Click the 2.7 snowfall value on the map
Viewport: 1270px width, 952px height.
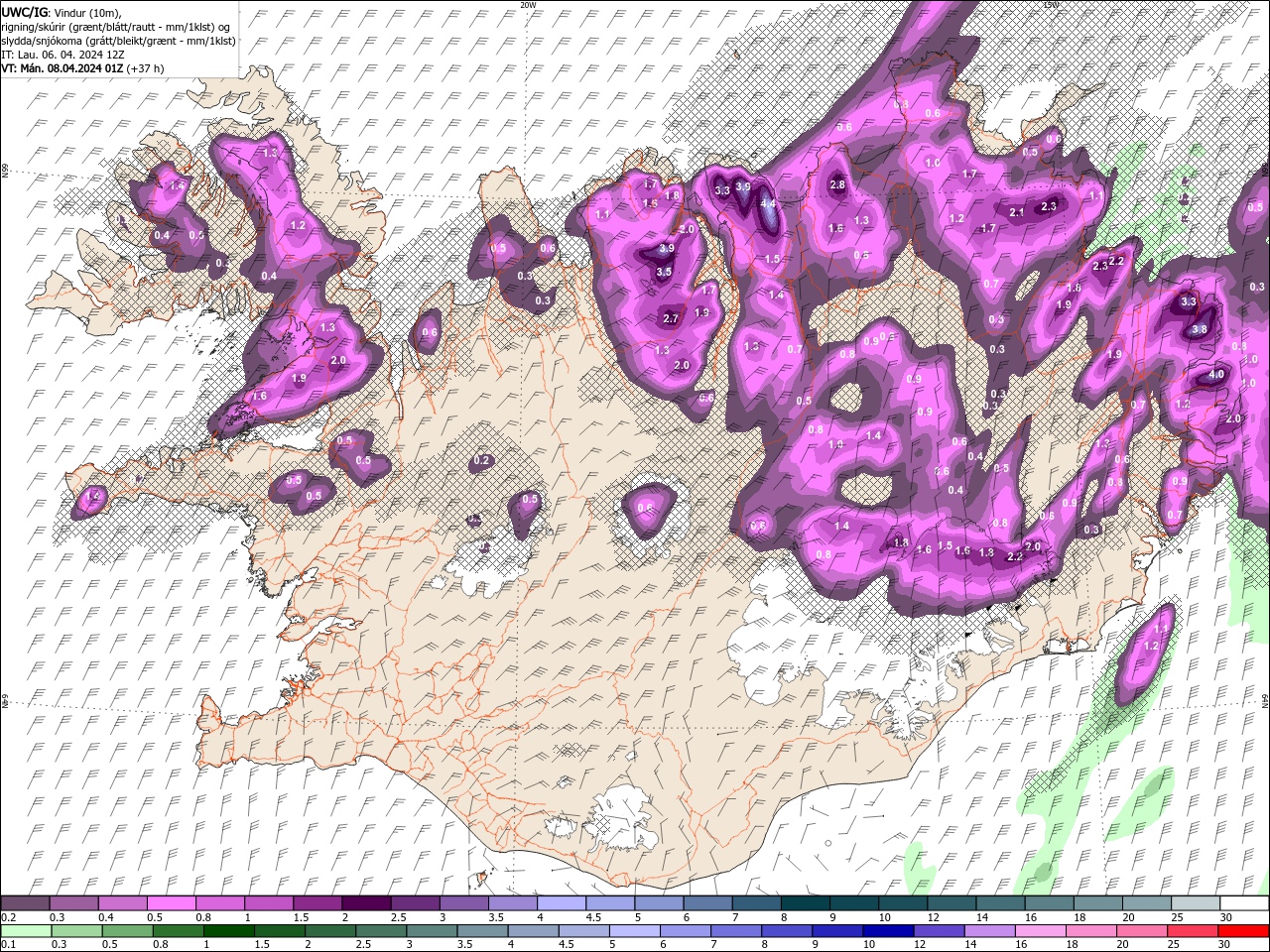(671, 318)
